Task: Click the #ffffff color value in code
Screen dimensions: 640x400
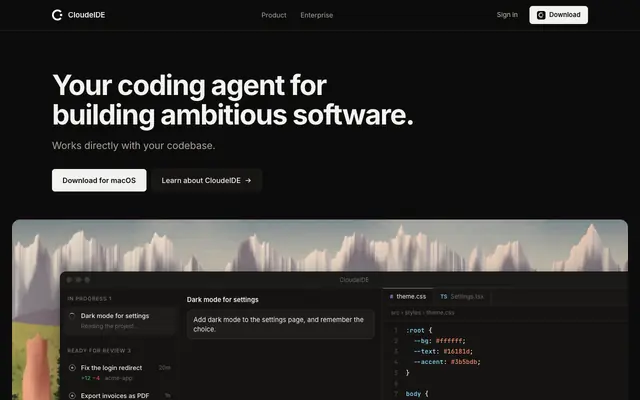Action: (449, 341)
